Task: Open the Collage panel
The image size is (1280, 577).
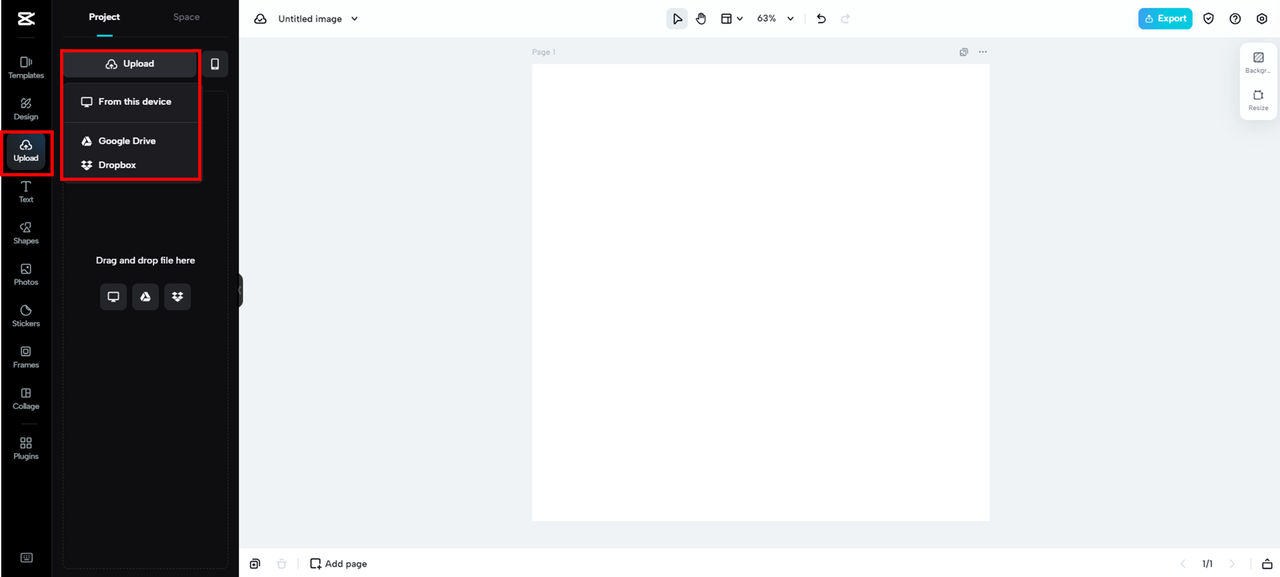Action: tap(26, 399)
